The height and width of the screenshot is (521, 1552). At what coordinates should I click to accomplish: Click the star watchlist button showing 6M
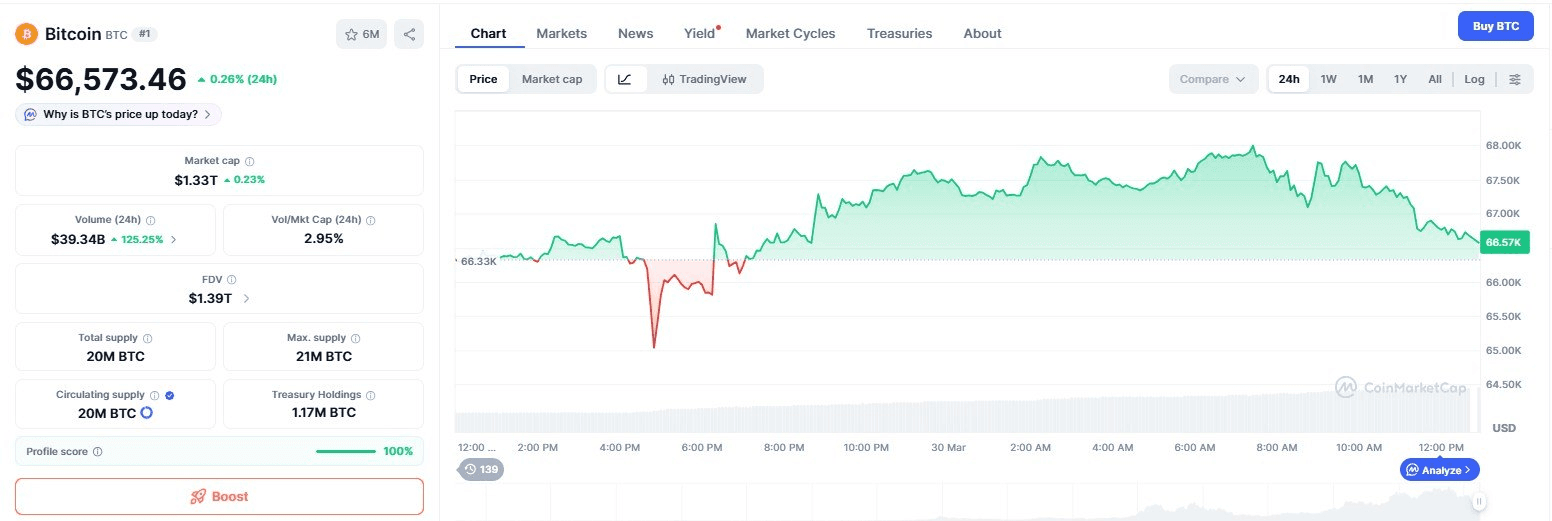point(362,34)
